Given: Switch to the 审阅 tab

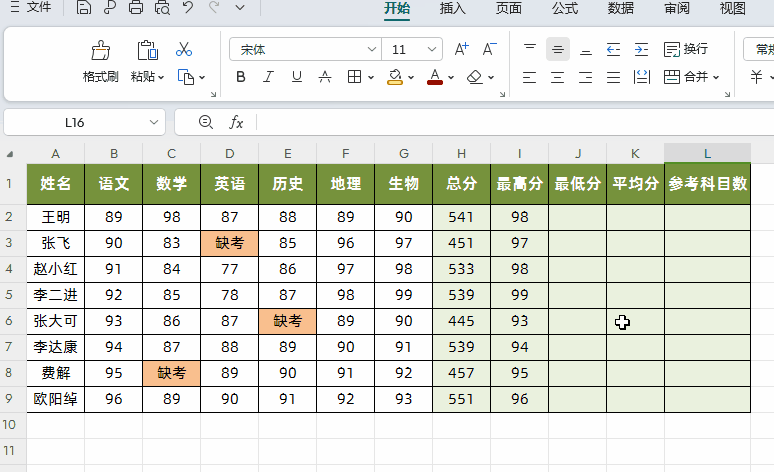Looking at the screenshot, I should (x=677, y=8).
